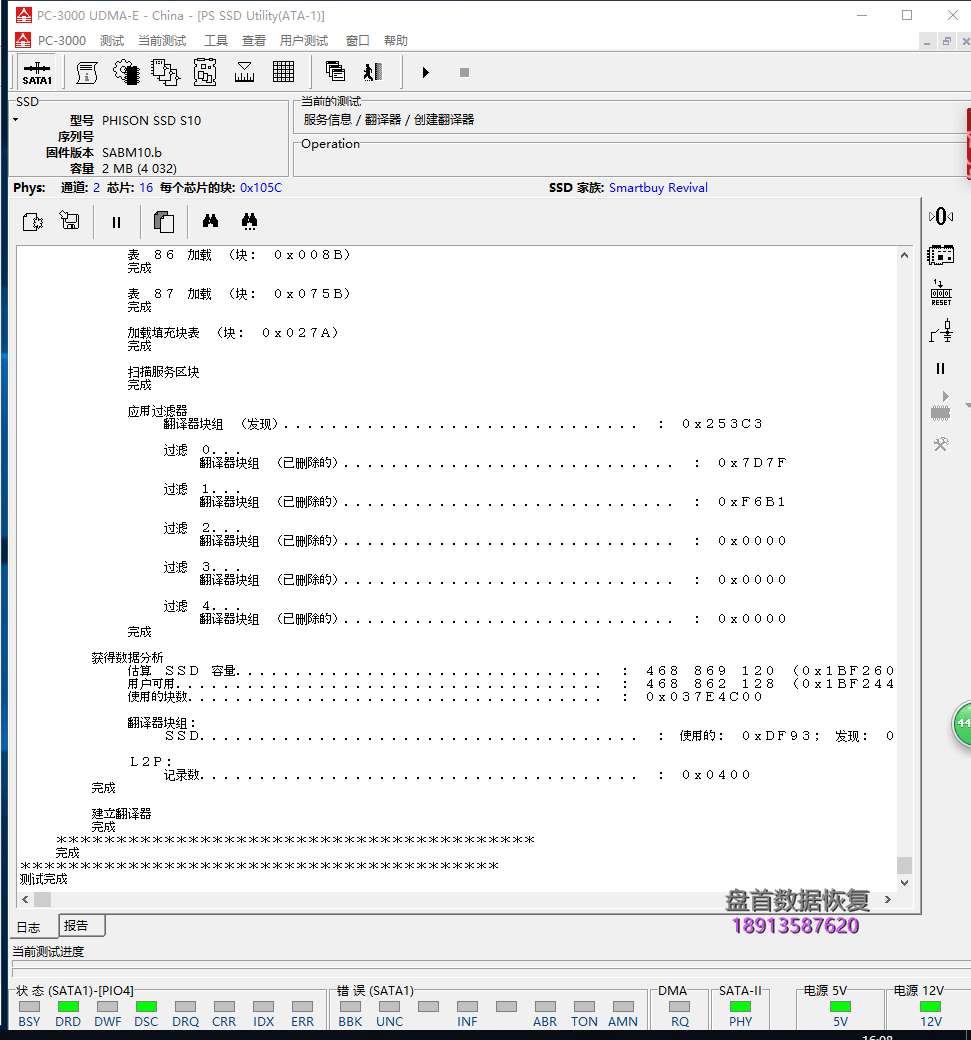Expand the dropdown arrow beside chip icon

tap(968, 405)
